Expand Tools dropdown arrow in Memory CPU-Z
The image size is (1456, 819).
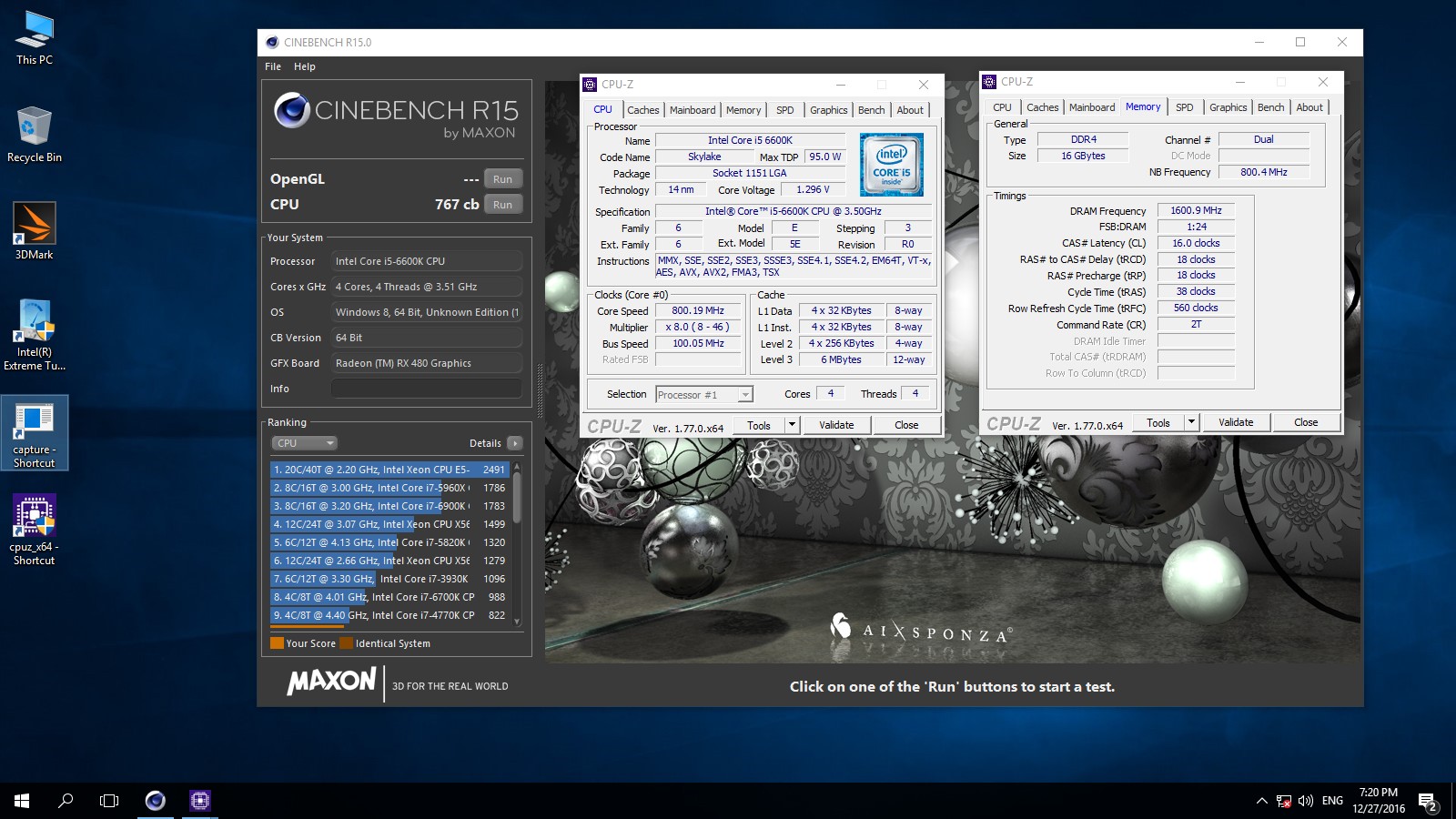coord(1191,422)
